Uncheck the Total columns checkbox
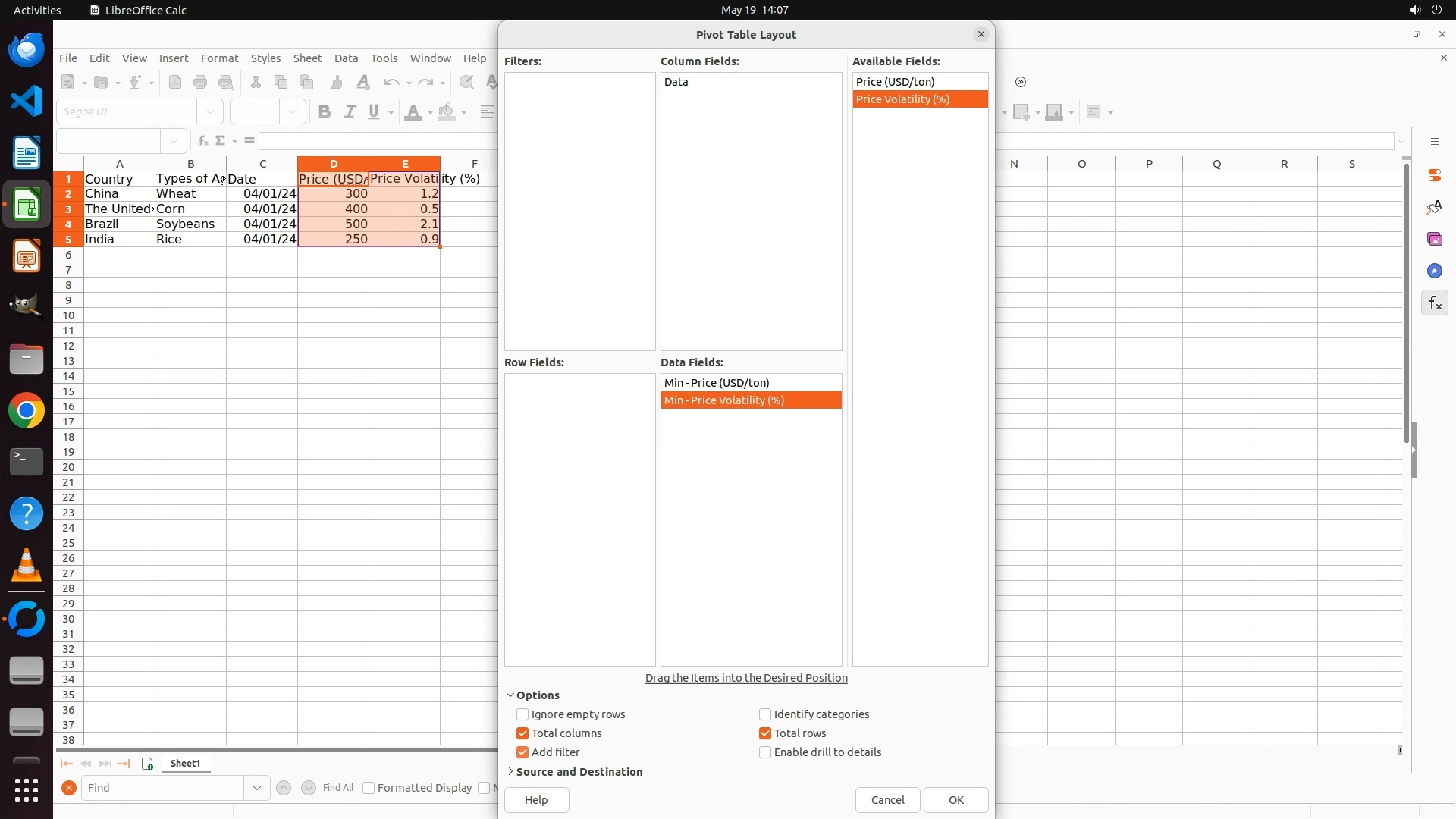The height and width of the screenshot is (819, 1456). click(x=522, y=733)
